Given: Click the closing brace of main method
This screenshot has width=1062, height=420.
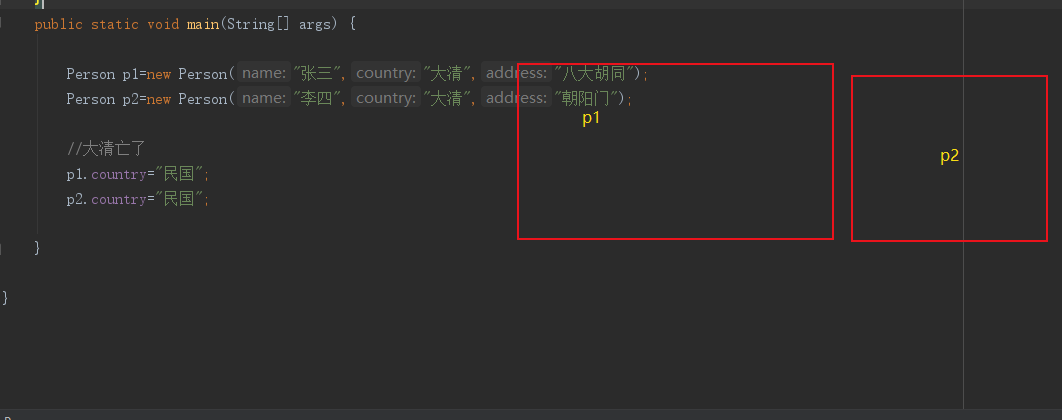Looking at the screenshot, I should [37, 248].
